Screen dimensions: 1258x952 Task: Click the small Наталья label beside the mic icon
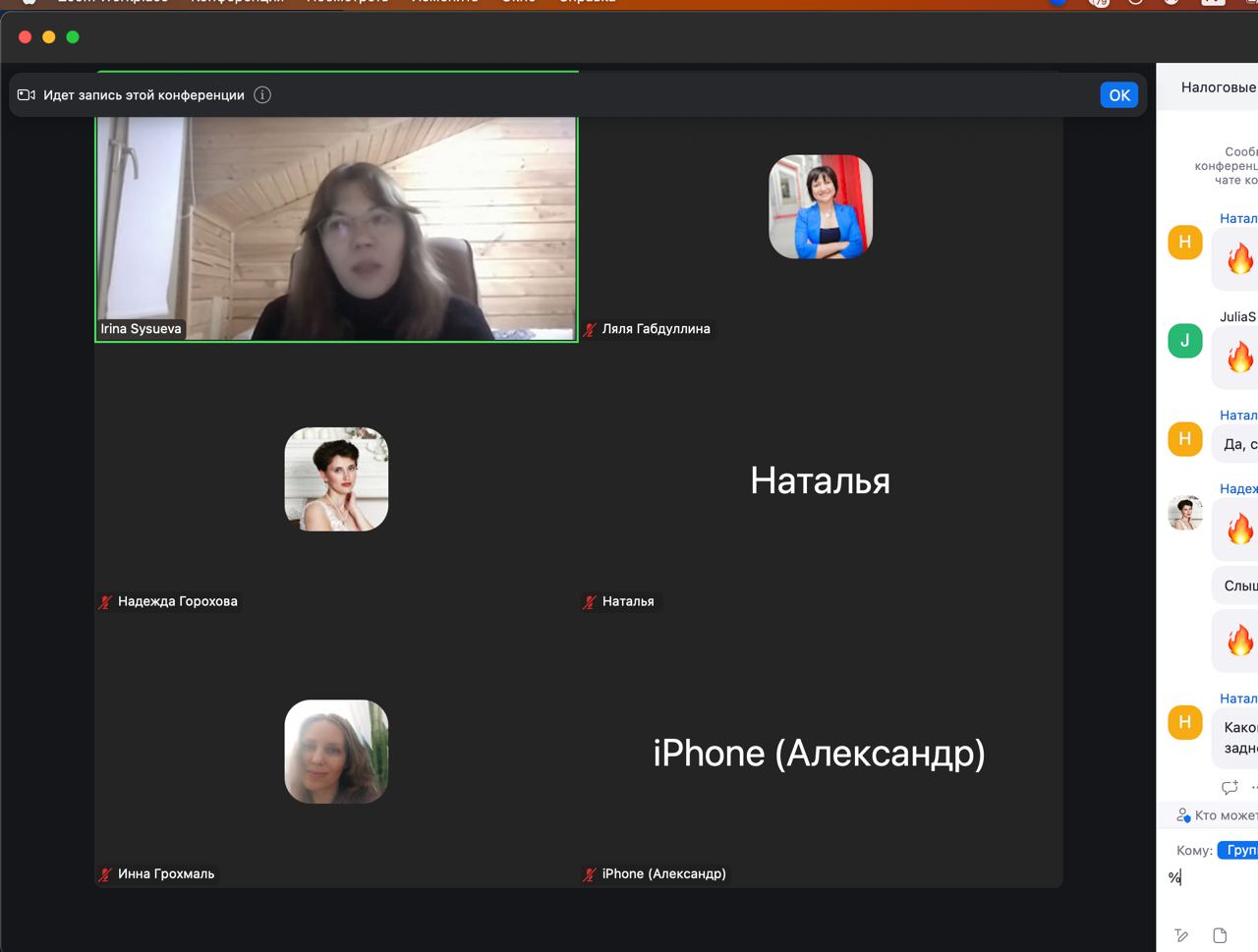[x=628, y=601]
